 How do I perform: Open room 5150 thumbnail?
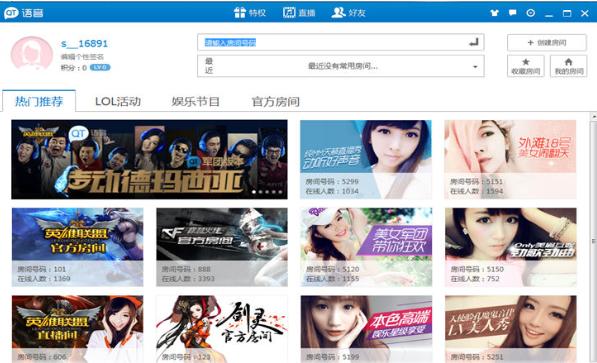coord(511,247)
